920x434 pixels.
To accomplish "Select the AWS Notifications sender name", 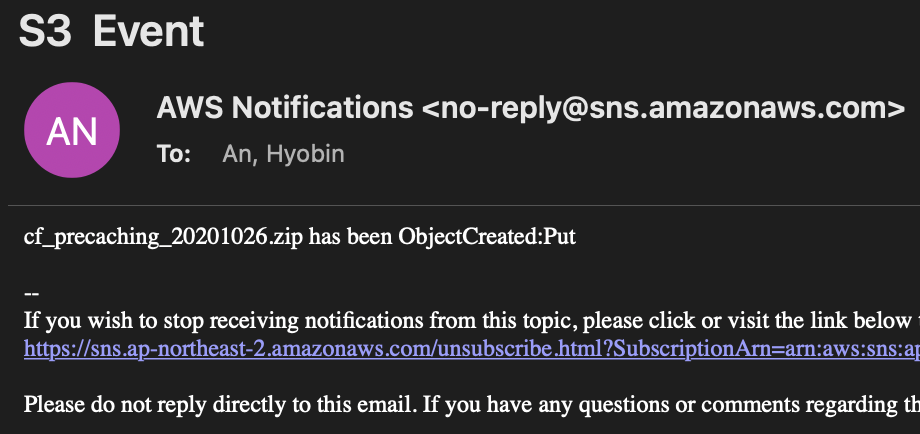I will [285, 108].
